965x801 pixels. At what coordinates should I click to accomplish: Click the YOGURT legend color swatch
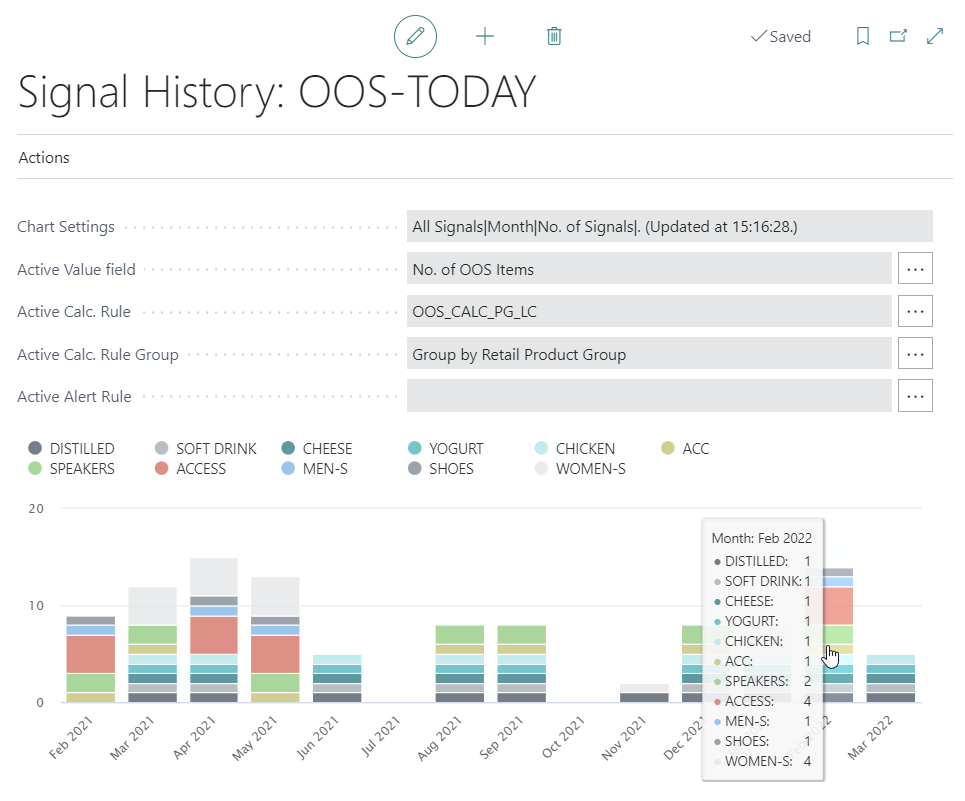pos(415,449)
